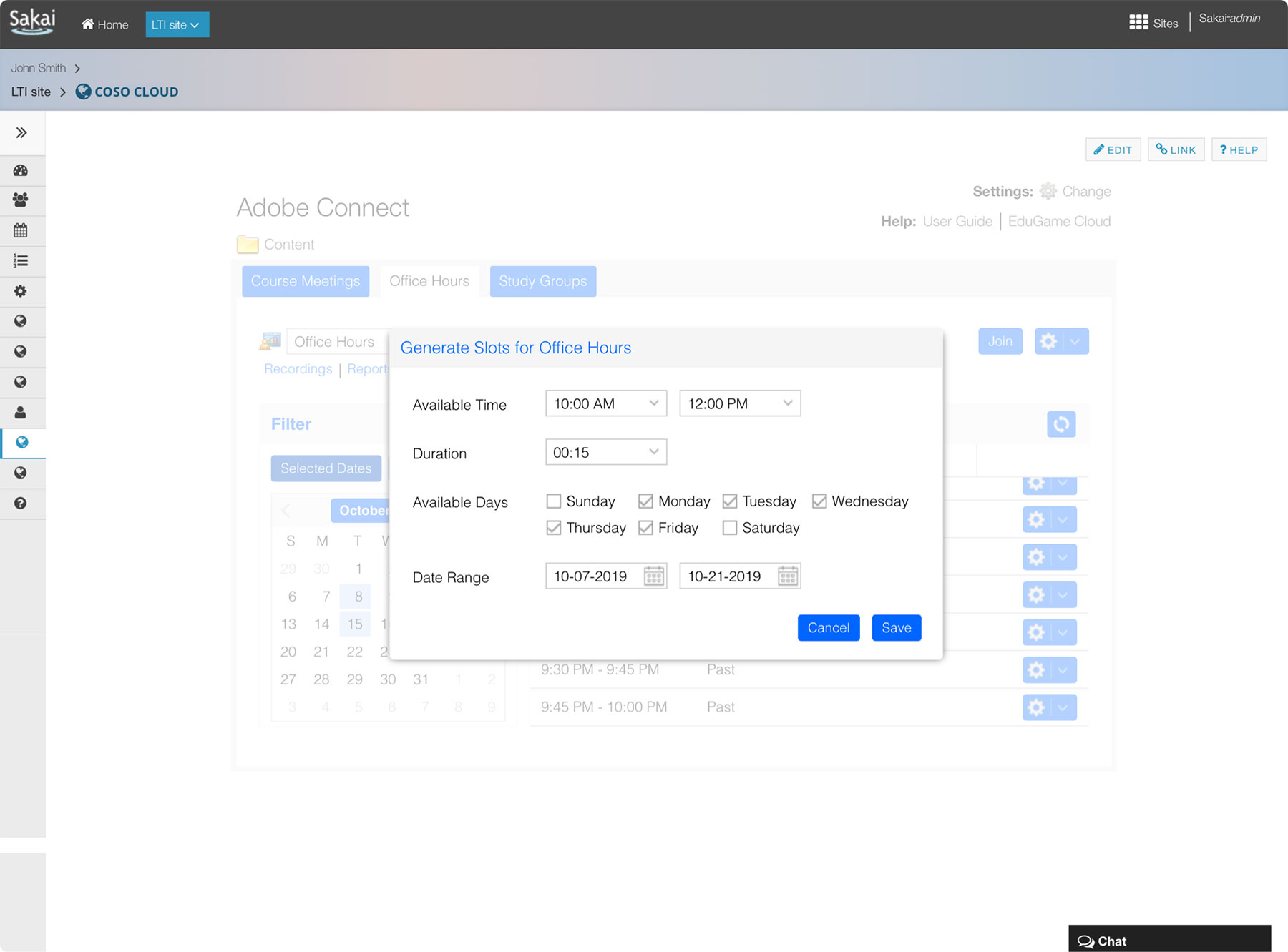Select the highlighted blue globe sidebar icon
This screenshot has height=952, width=1288.
tap(22, 443)
